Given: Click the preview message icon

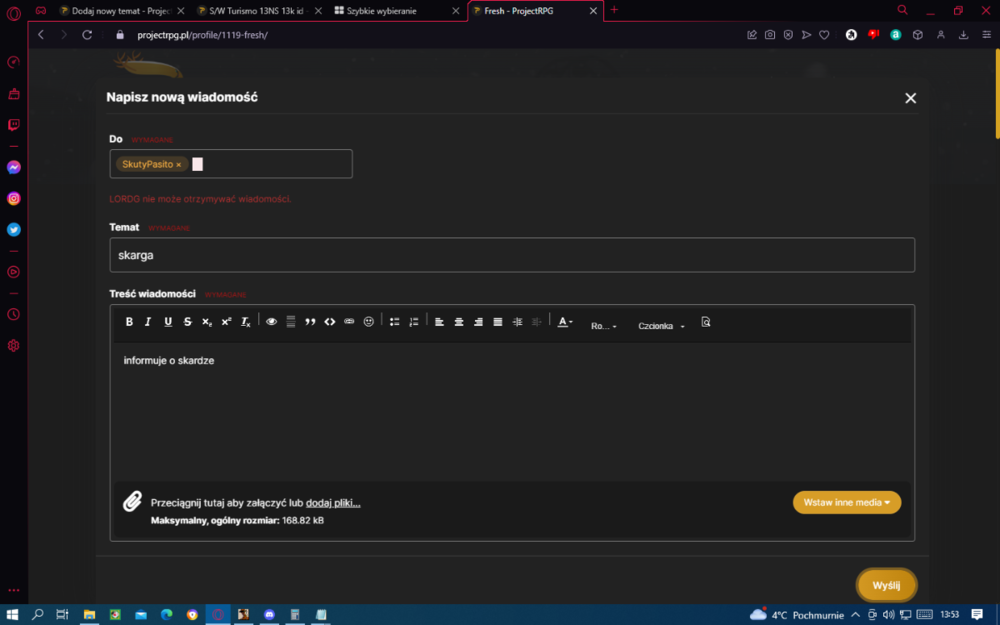Looking at the screenshot, I should click(x=705, y=322).
